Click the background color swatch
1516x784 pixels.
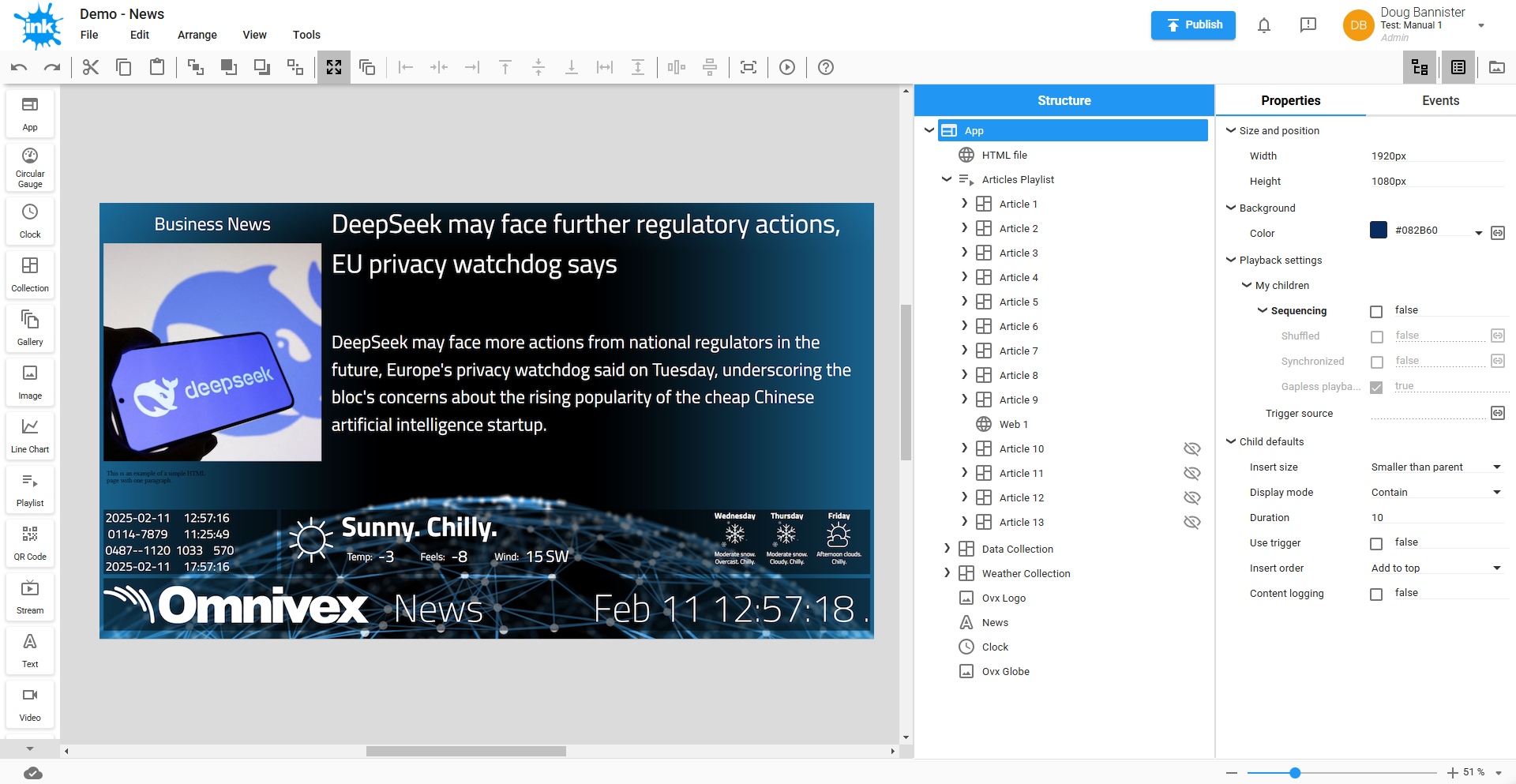1379,230
